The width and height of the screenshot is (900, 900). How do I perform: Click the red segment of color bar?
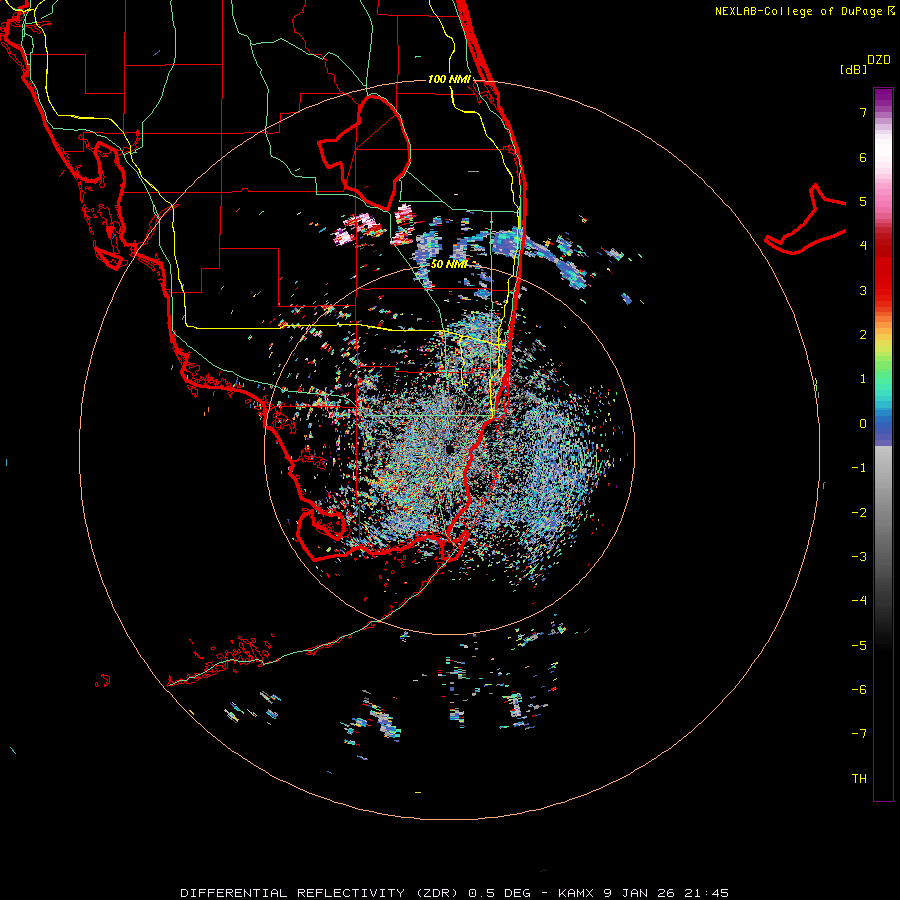point(883,276)
